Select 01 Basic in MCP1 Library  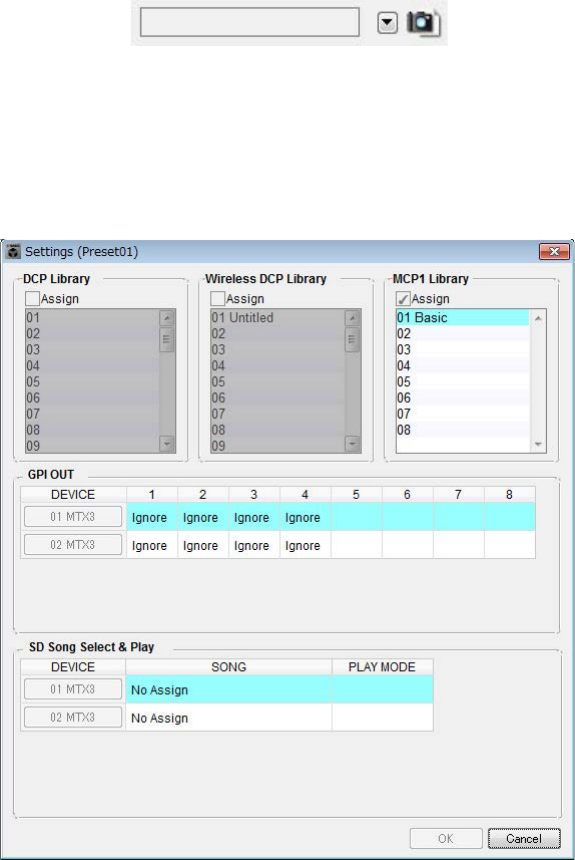(x=463, y=318)
